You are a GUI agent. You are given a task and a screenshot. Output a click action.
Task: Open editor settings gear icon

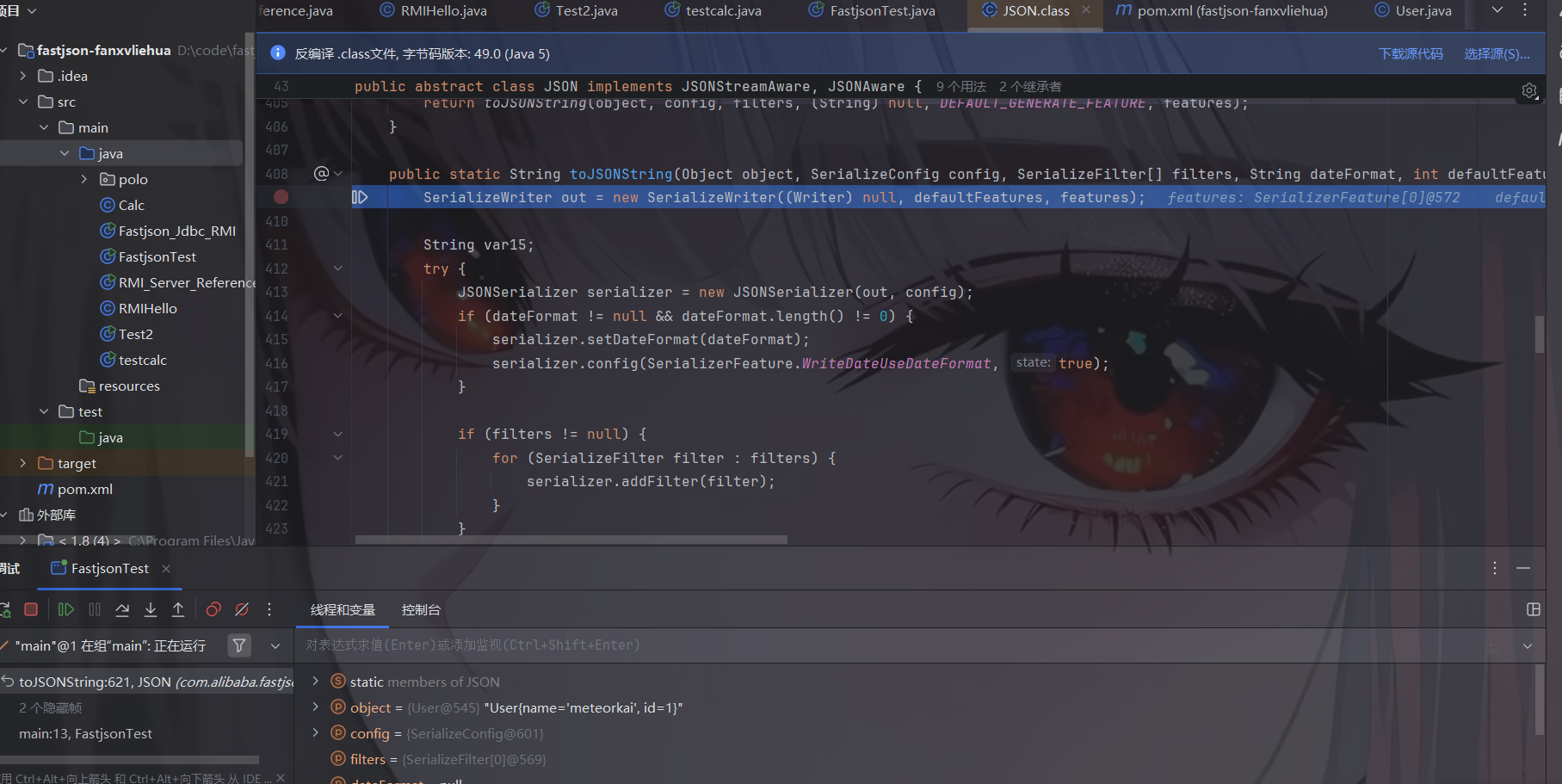point(1529,90)
